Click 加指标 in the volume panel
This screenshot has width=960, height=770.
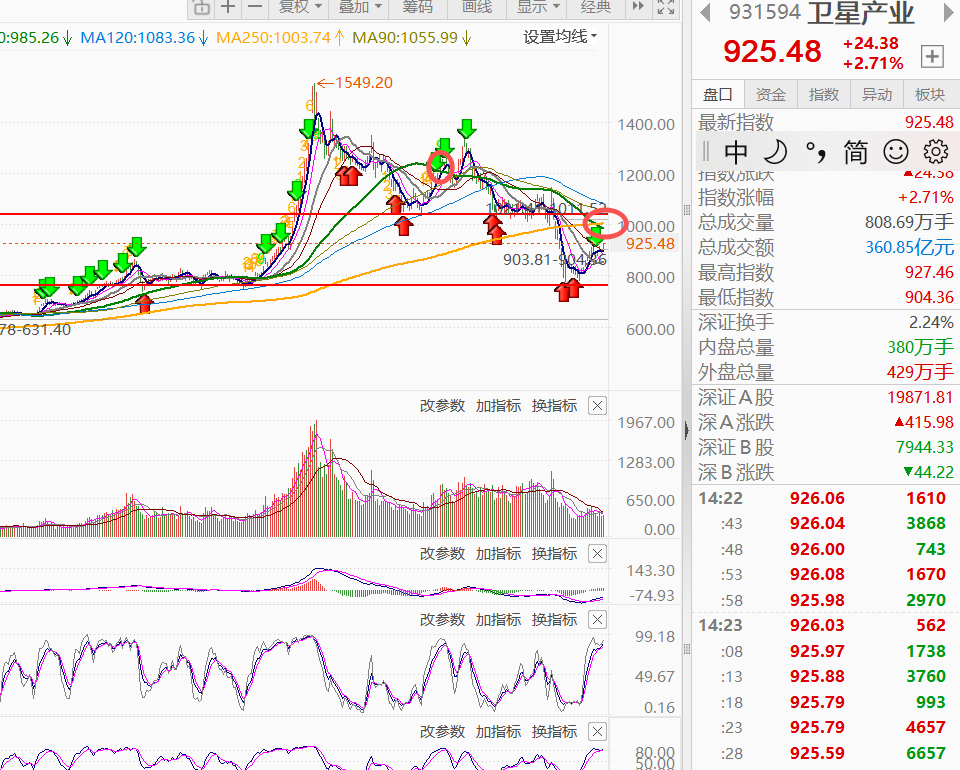click(498, 405)
